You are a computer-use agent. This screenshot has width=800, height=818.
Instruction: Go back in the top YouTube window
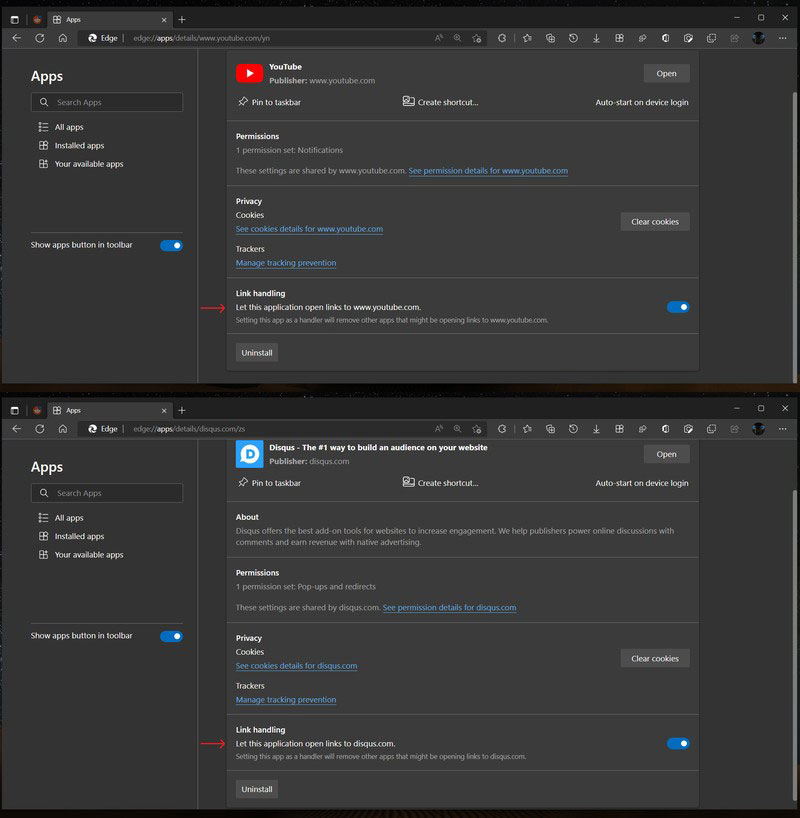(17, 38)
